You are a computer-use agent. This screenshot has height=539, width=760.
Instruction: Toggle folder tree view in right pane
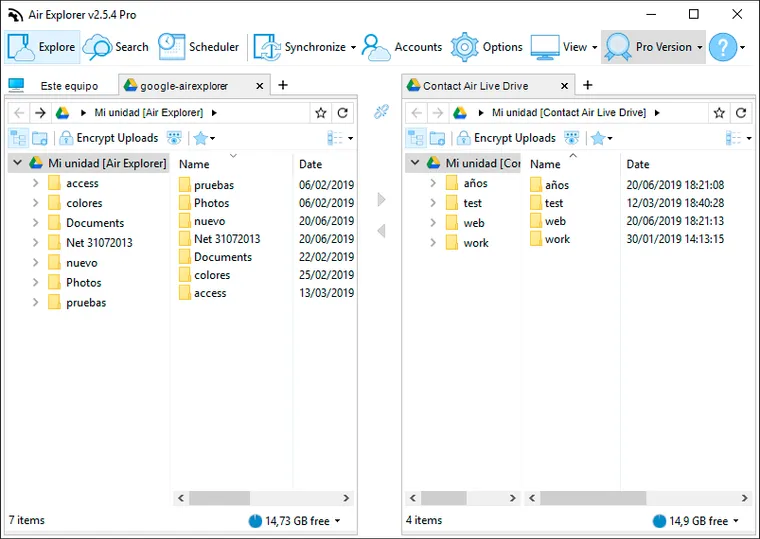tap(416, 138)
